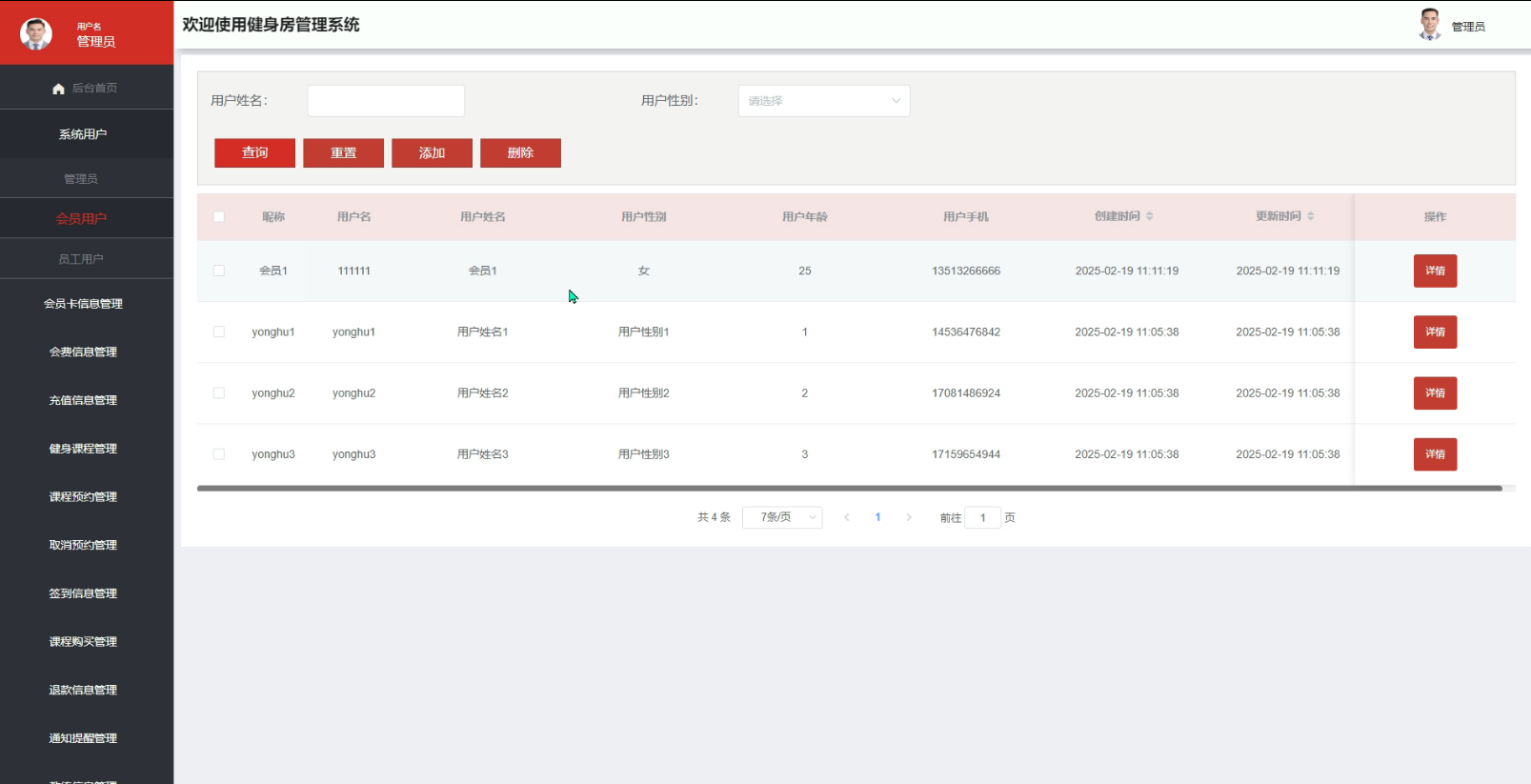Click the 欢迎使用健身房管理系统 title
This screenshot has height=784, width=1531.
[271, 25]
